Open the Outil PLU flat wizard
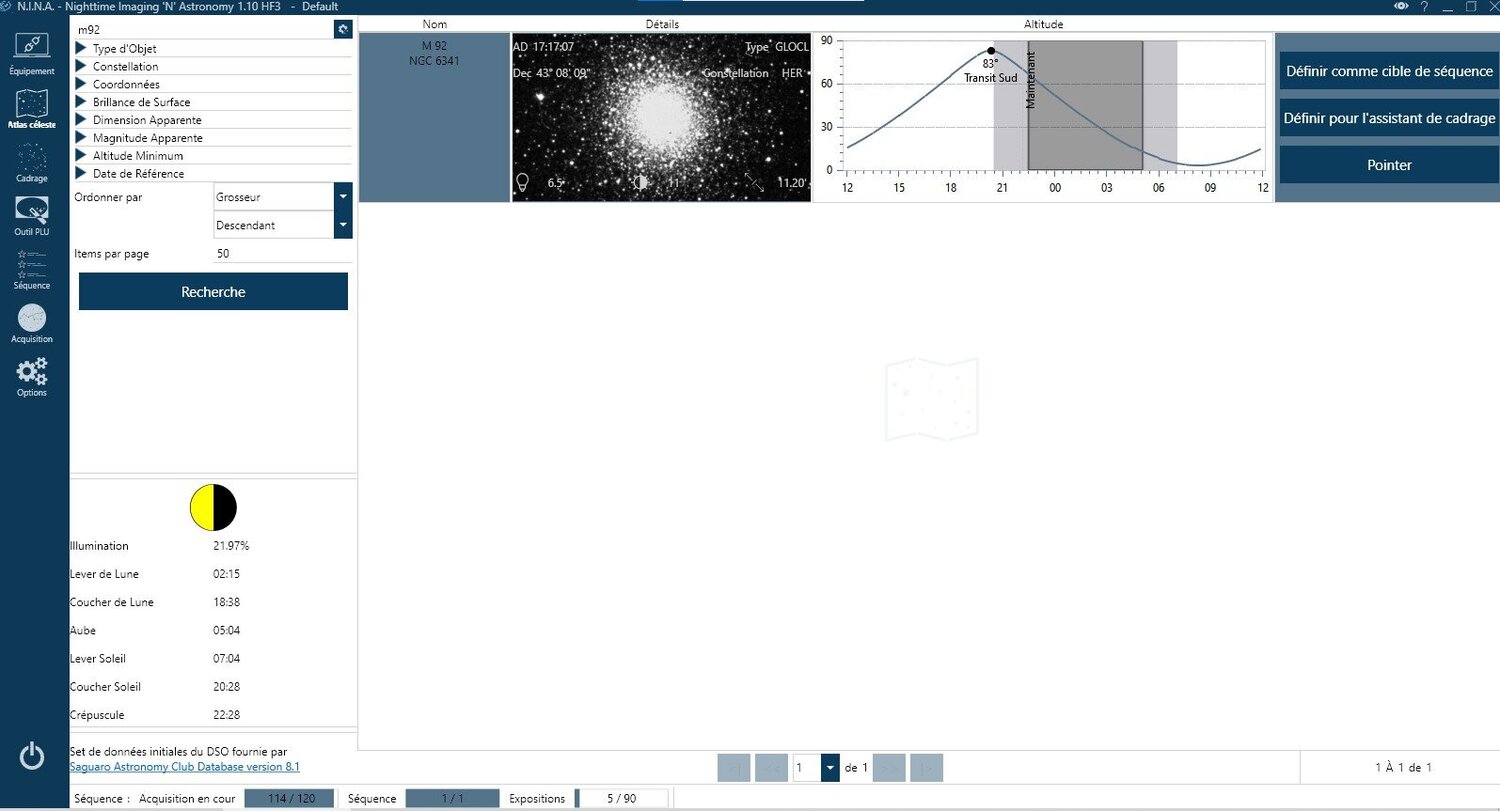 [x=32, y=216]
